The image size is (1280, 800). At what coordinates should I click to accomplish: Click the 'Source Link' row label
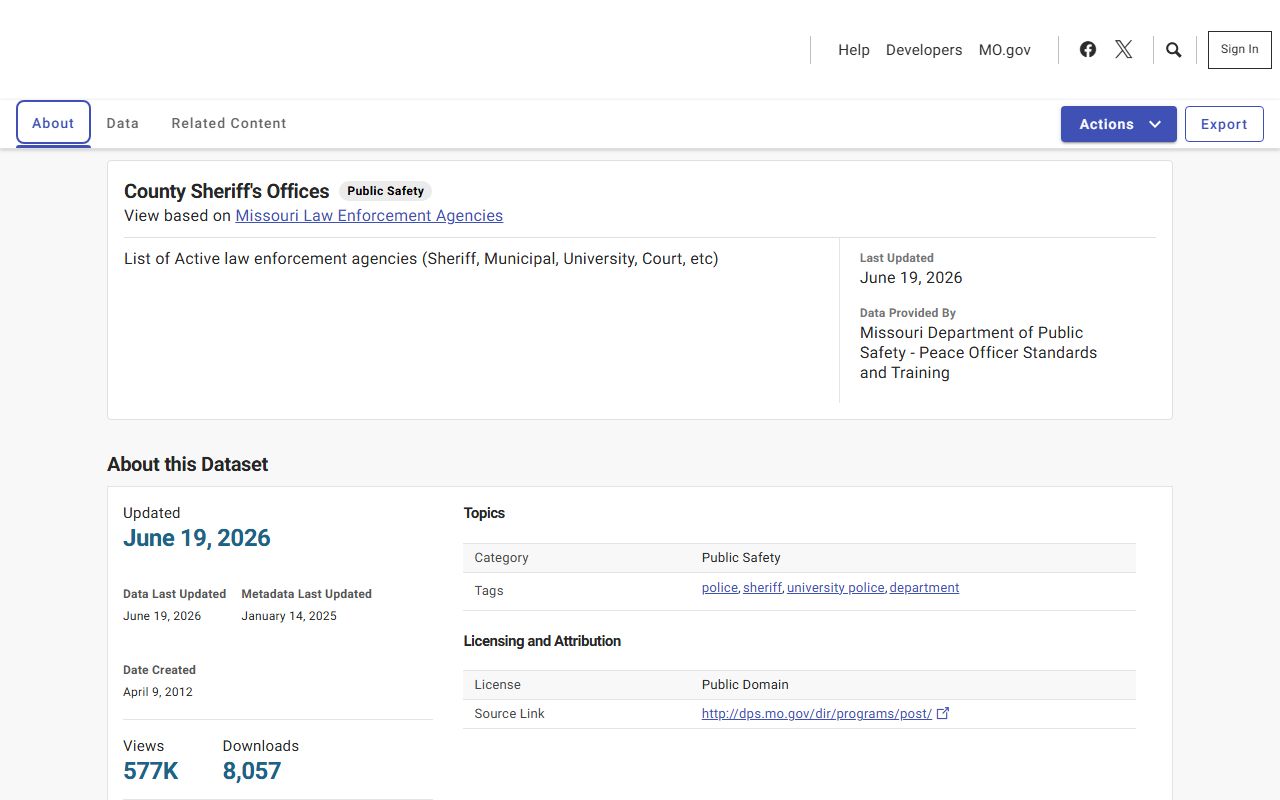510,714
